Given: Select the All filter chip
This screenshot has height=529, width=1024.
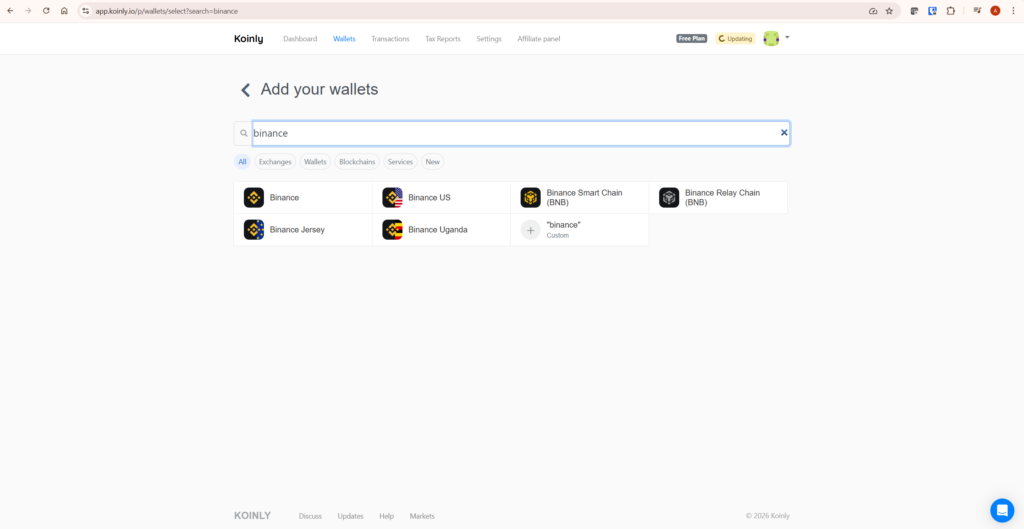Looking at the screenshot, I should [x=242, y=161].
